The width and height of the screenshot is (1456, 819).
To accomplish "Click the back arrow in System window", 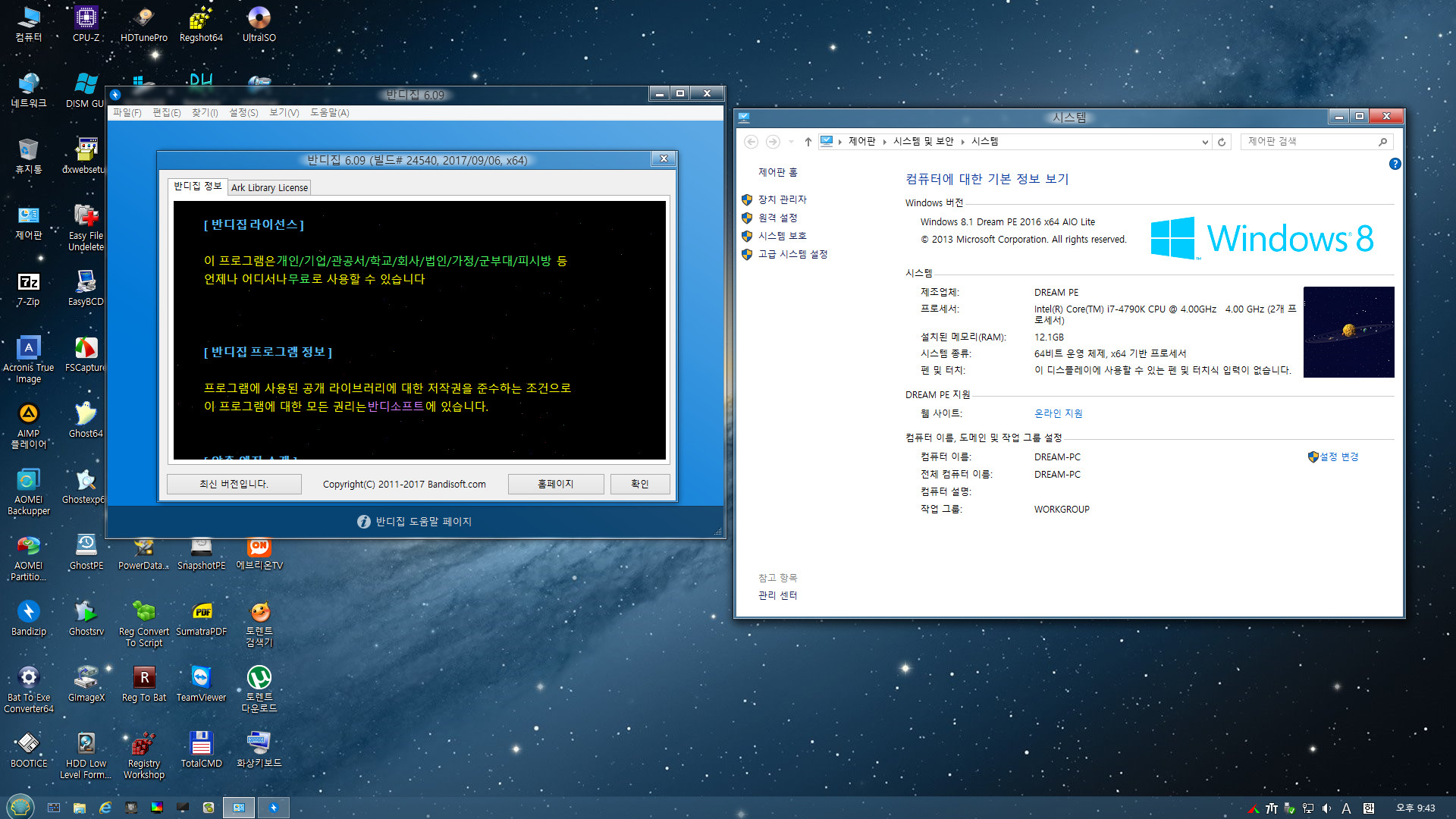I will click(x=751, y=142).
